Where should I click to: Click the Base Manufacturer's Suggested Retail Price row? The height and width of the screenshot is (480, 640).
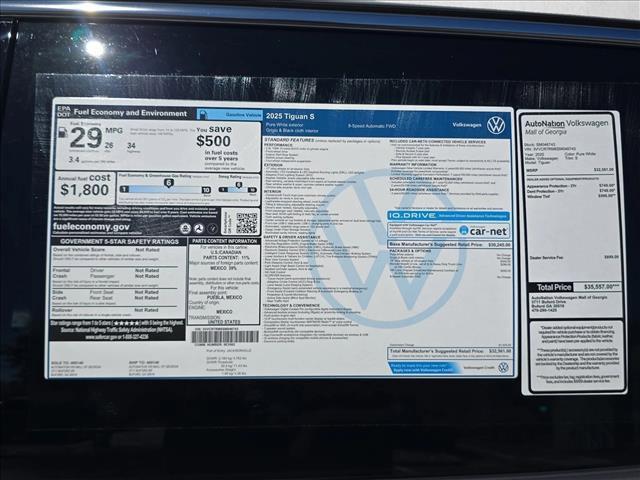coord(449,244)
